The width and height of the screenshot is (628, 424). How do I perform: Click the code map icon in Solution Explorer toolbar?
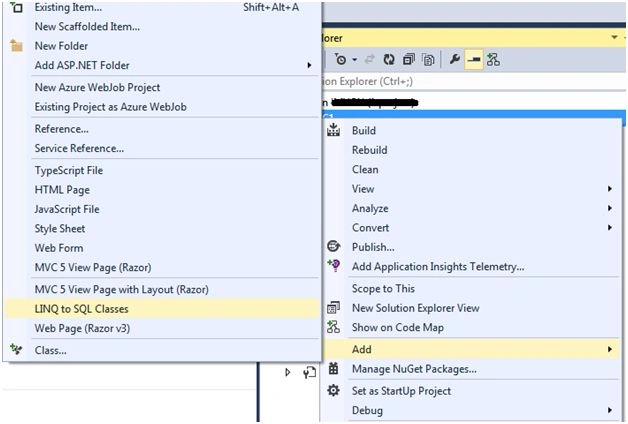pyautogui.click(x=493, y=60)
